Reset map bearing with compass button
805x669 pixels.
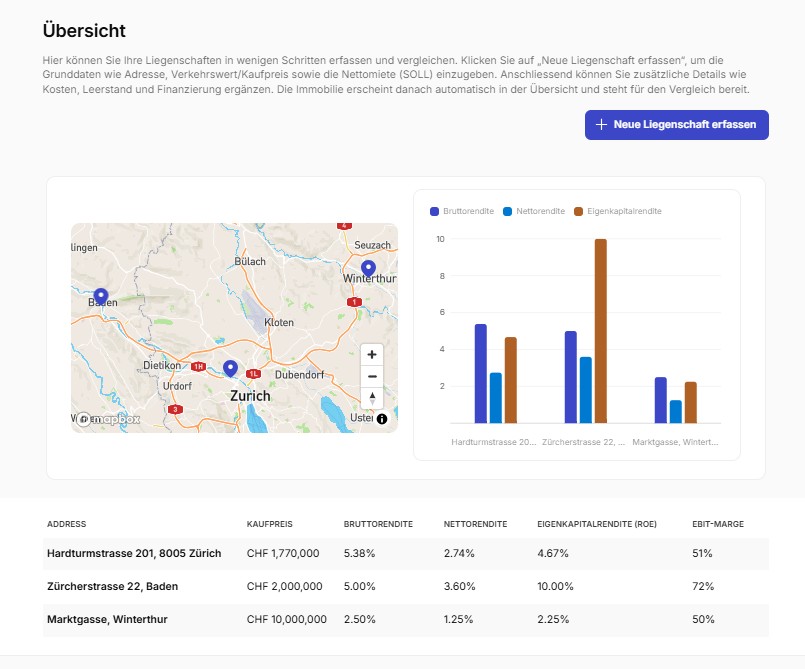(372, 398)
